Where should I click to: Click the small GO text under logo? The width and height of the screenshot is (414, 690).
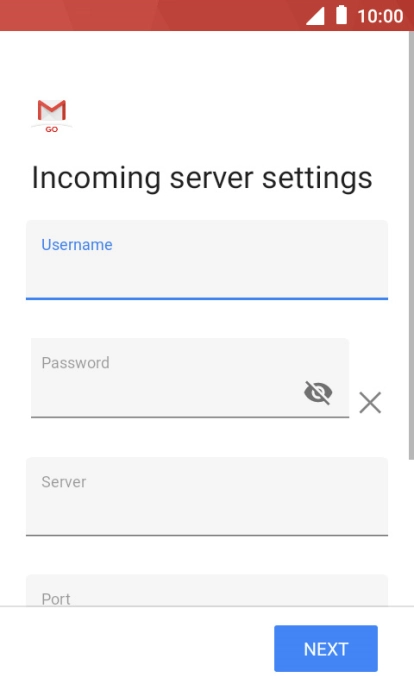click(x=51, y=129)
